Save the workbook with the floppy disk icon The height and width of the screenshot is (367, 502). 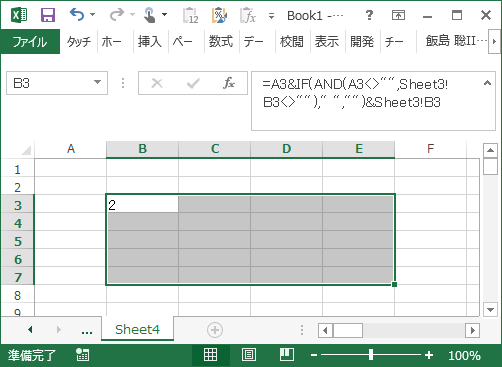point(48,15)
